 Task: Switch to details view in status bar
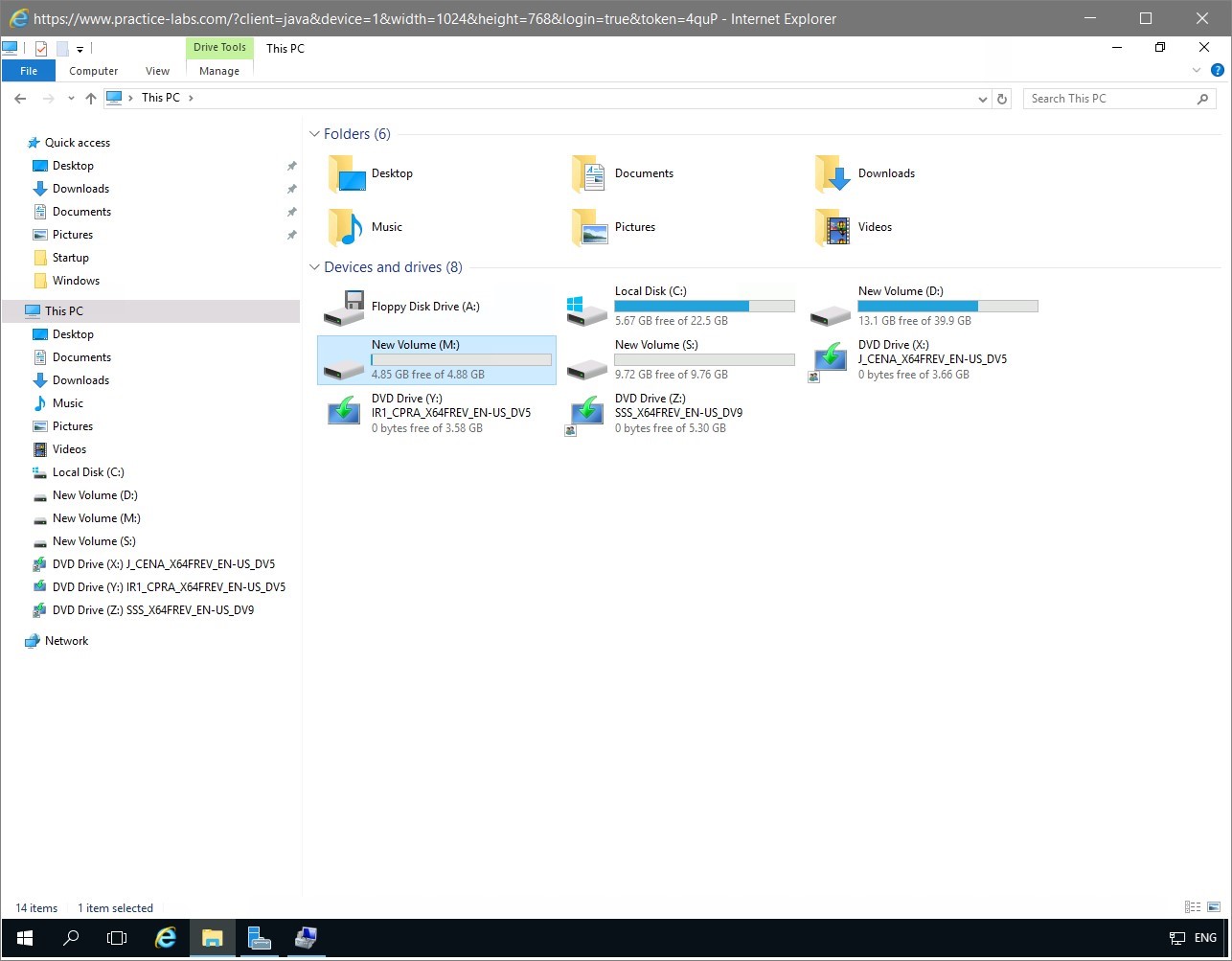click(x=1193, y=907)
